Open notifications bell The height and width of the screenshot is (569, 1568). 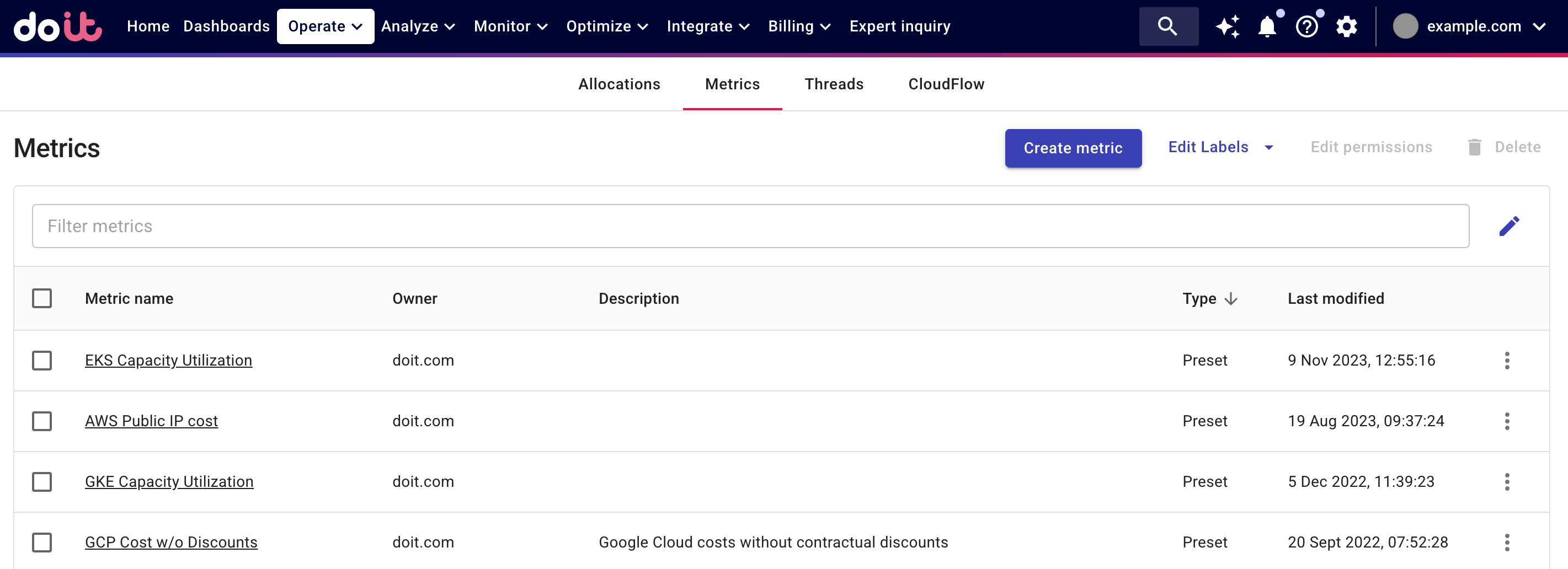click(1267, 27)
